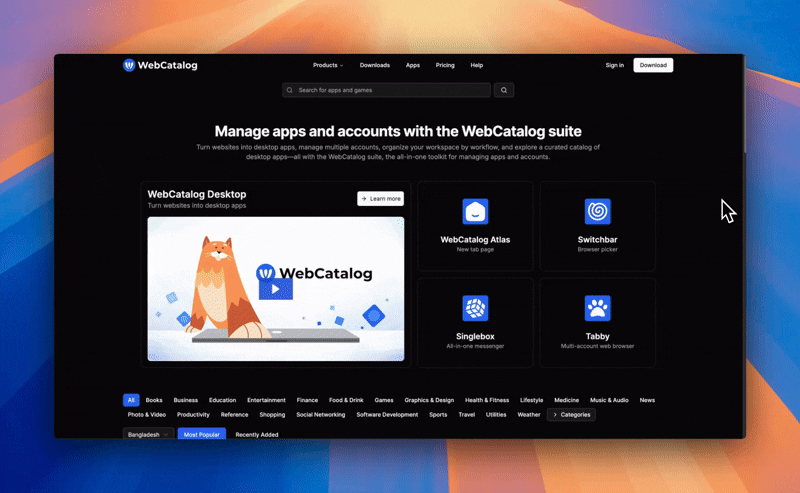This screenshot has height=493, width=800.
Task: Select the Games category
Action: click(x=384, y=400)
